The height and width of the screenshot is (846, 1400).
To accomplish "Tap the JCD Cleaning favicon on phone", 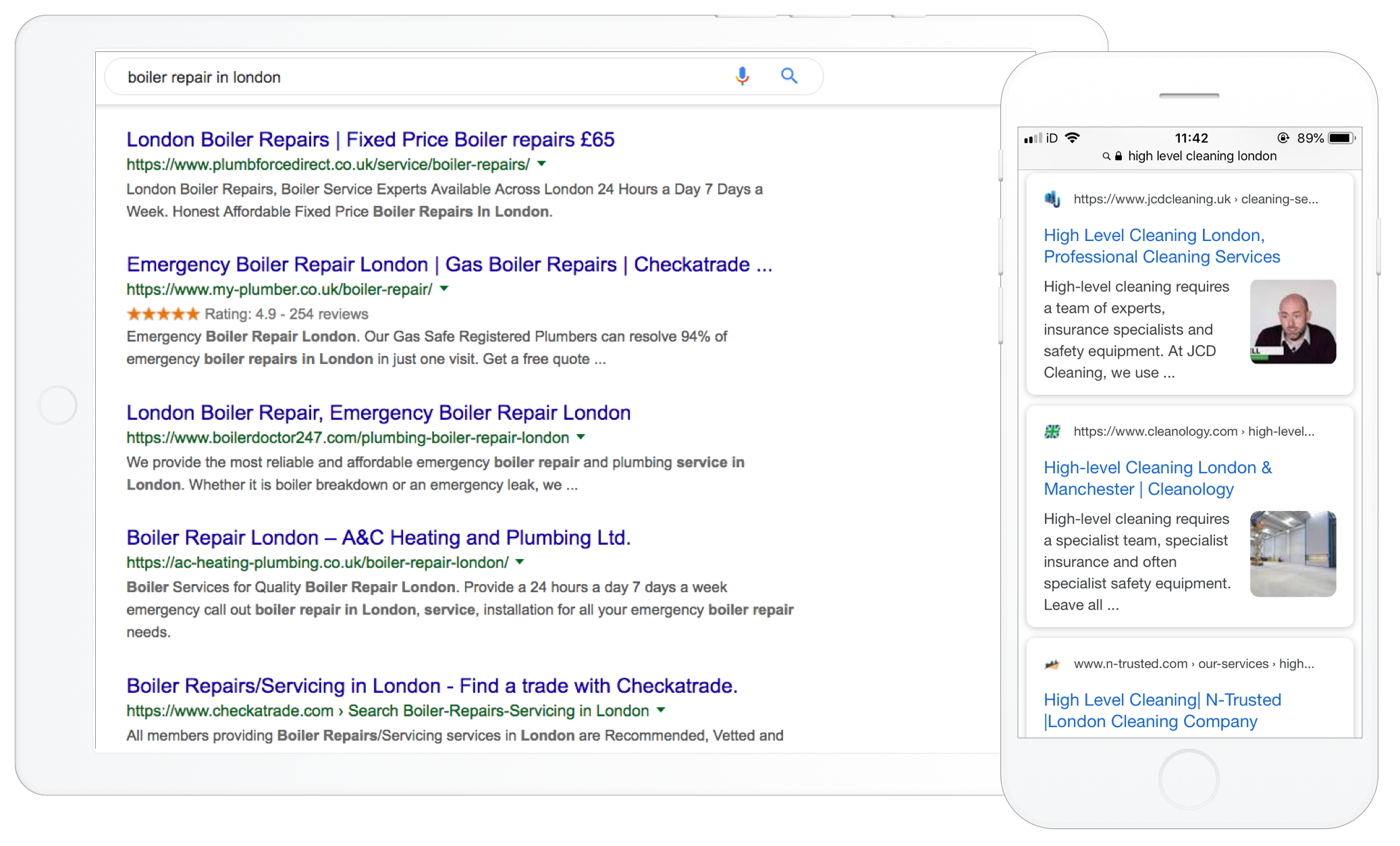I will [1052, 199].
